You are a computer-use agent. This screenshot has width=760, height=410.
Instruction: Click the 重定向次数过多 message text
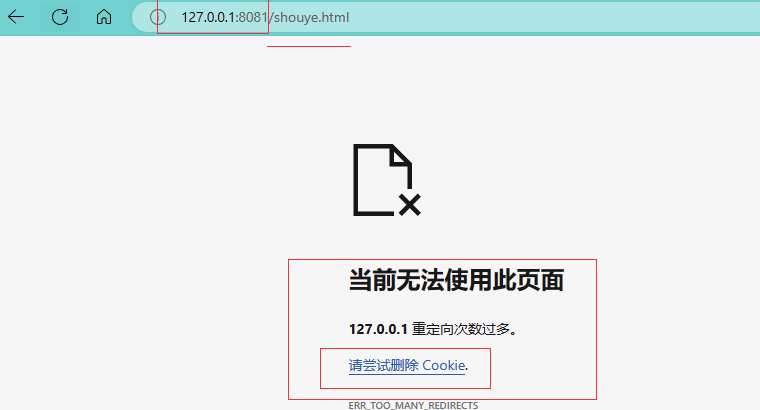coord(460,330)
